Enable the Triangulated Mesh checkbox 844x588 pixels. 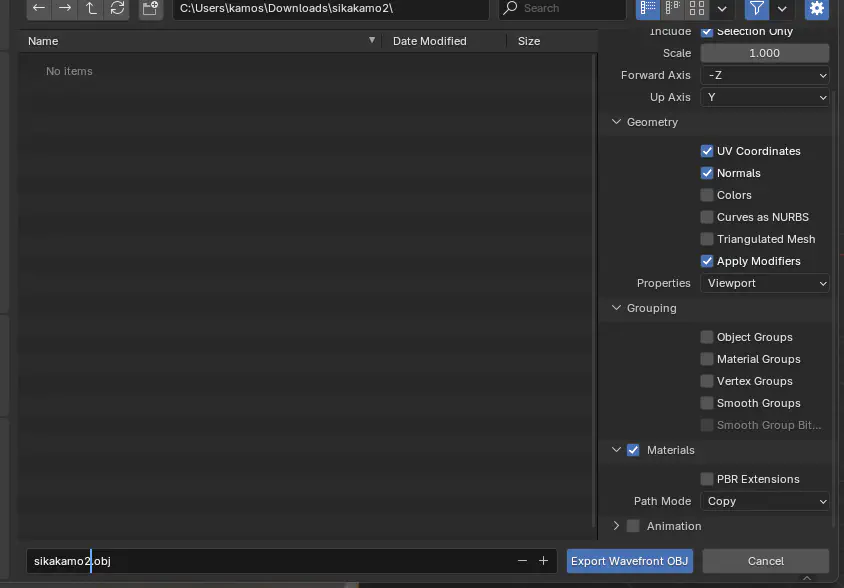(707, 239)
